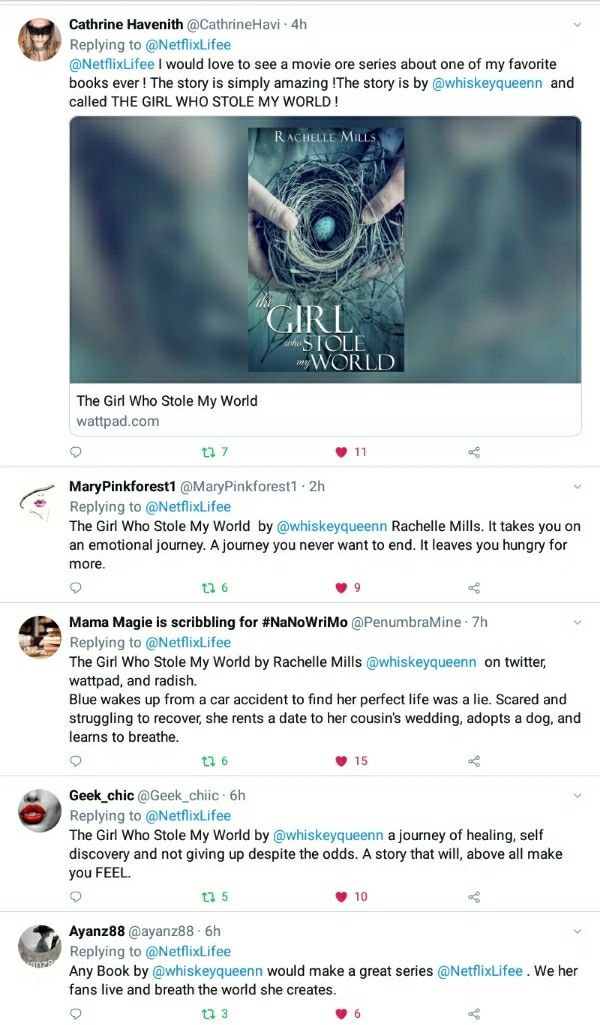Viewport: 600px width, 1025px height.
Task: Reply to Ayanz88's tweet
Action: 76,1014
